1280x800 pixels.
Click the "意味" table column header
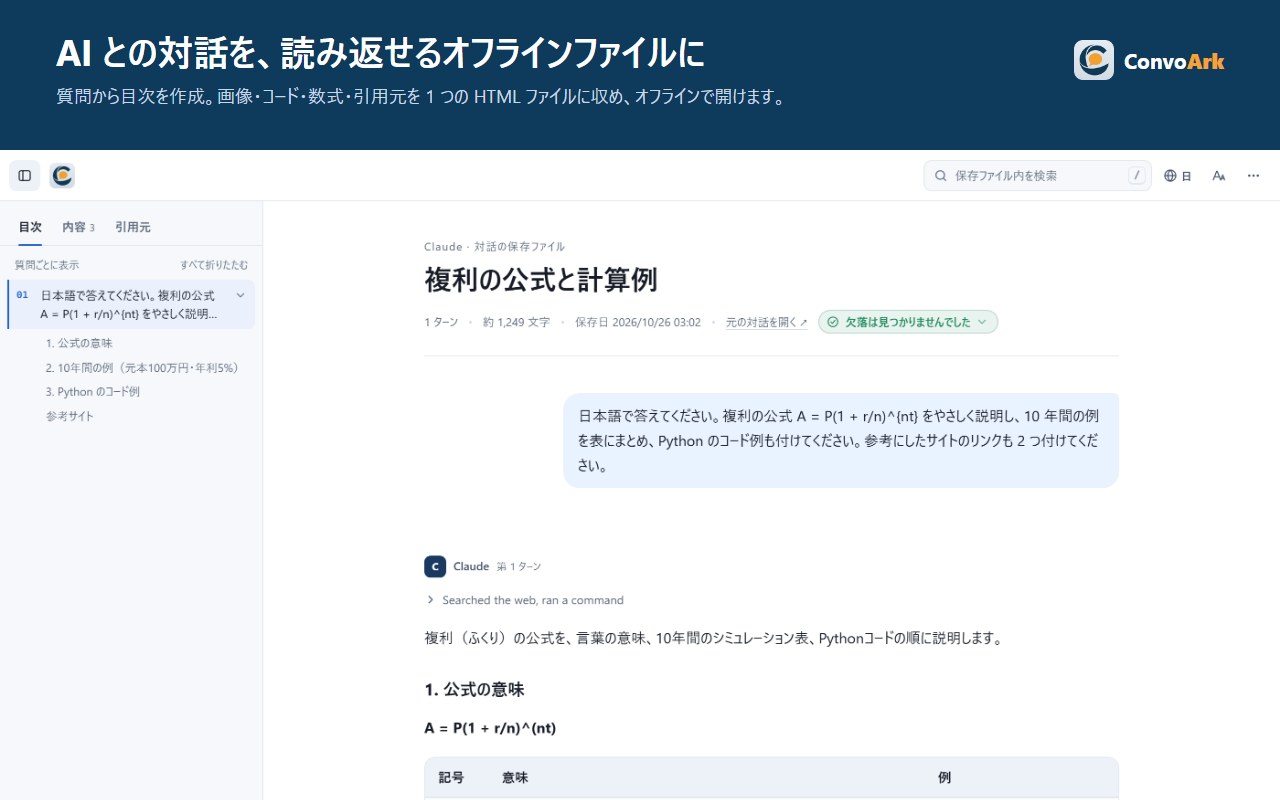pos(515,777)
